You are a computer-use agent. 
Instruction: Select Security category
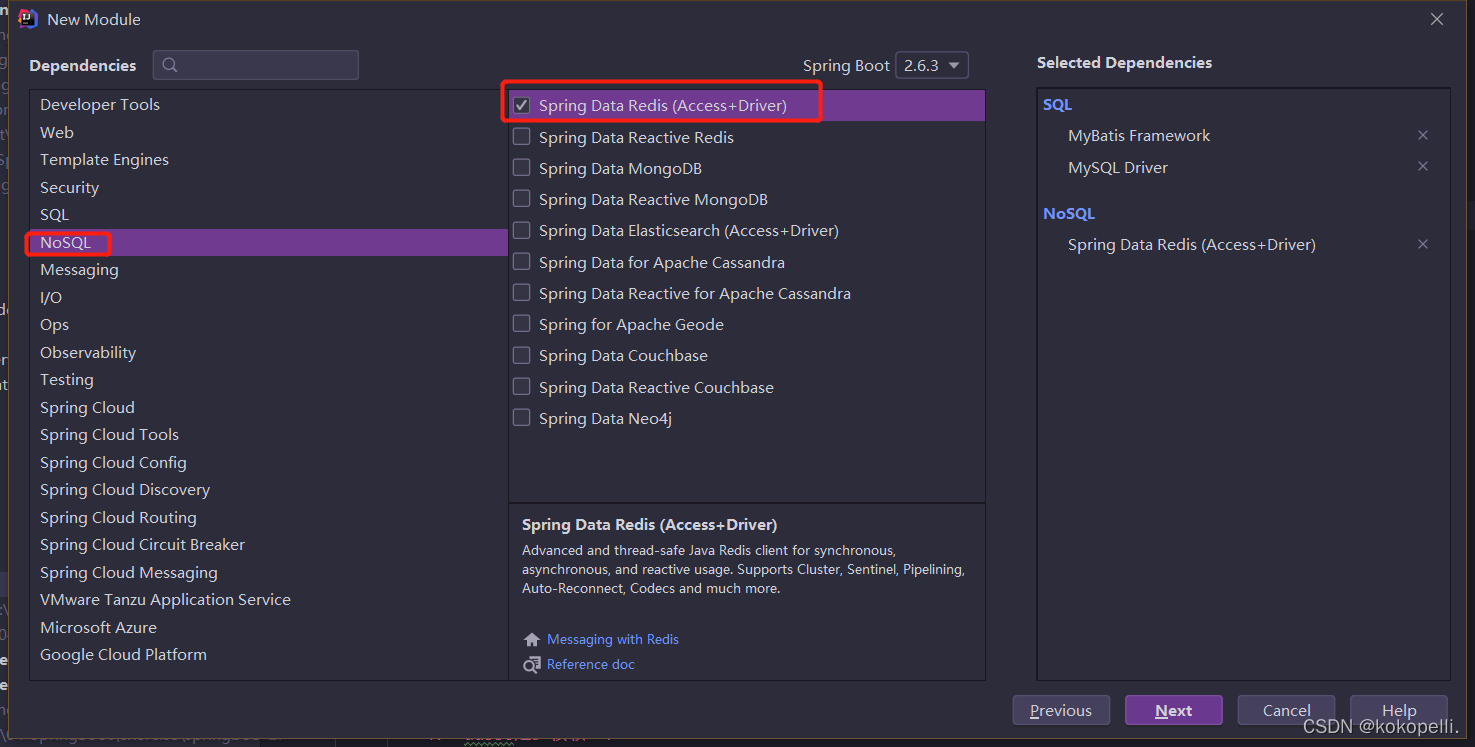click(269, 187)
